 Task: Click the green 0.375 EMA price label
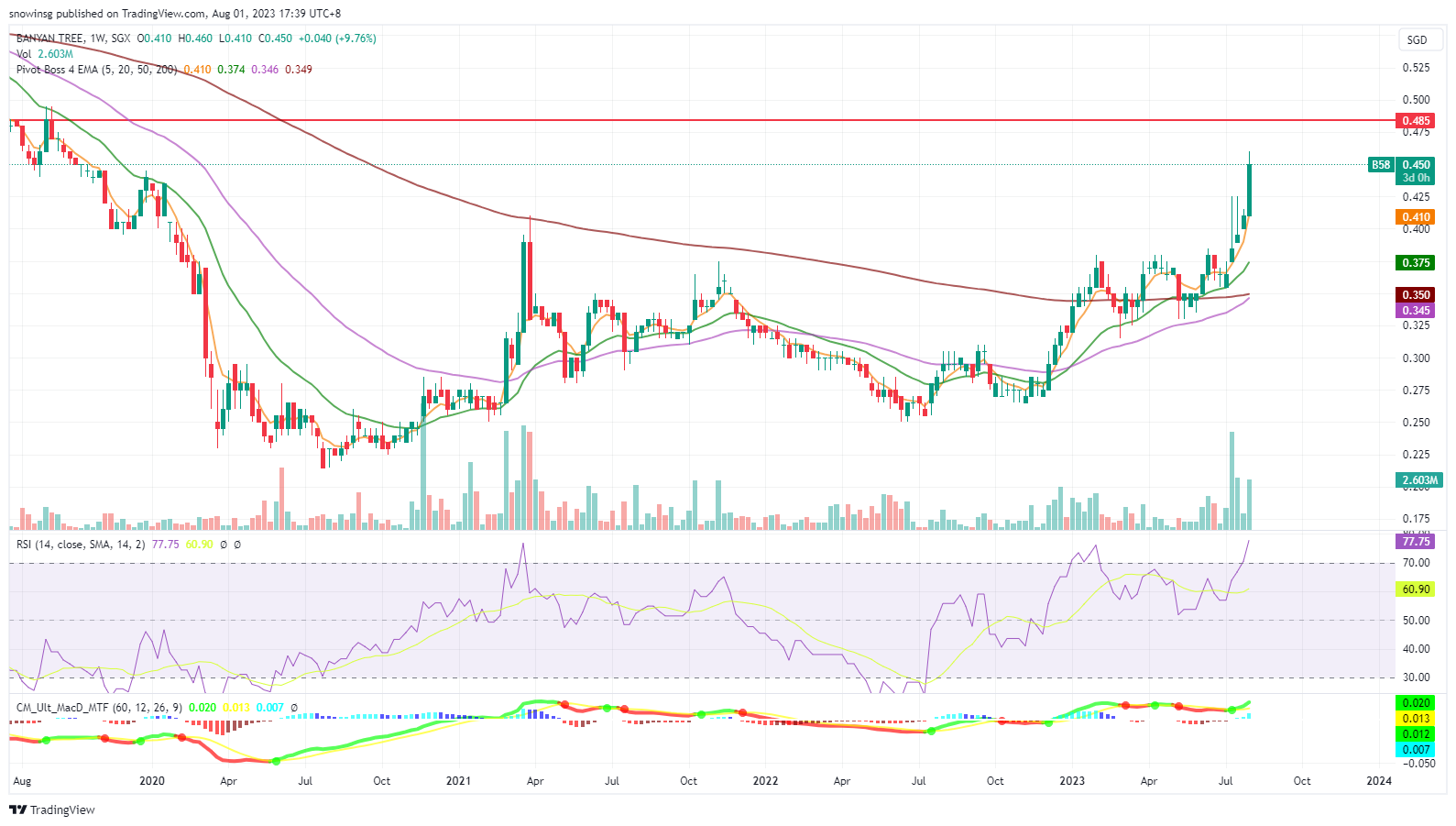[x=1416, y=263]
